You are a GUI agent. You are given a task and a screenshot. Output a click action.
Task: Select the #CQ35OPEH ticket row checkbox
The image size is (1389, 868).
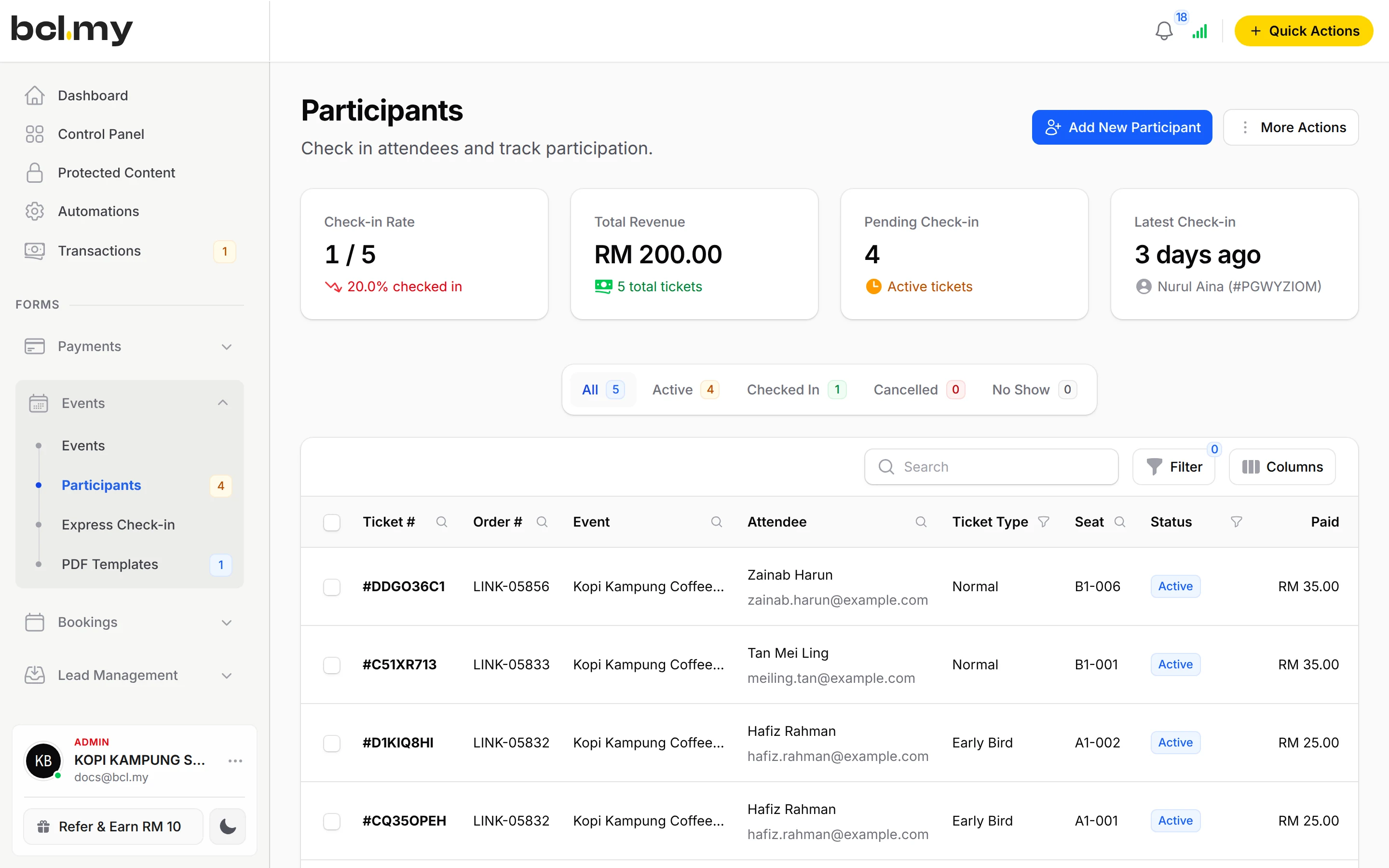332,821
